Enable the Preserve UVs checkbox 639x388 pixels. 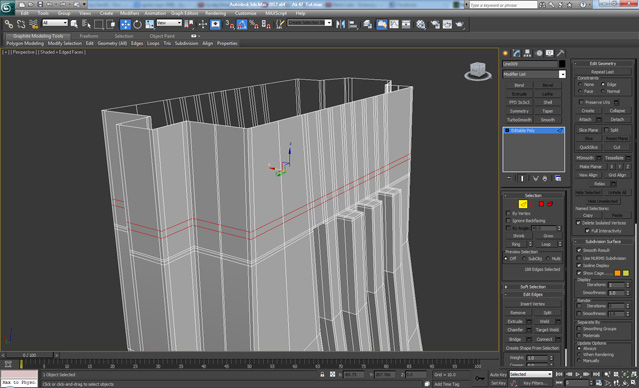tap(582, 102)
